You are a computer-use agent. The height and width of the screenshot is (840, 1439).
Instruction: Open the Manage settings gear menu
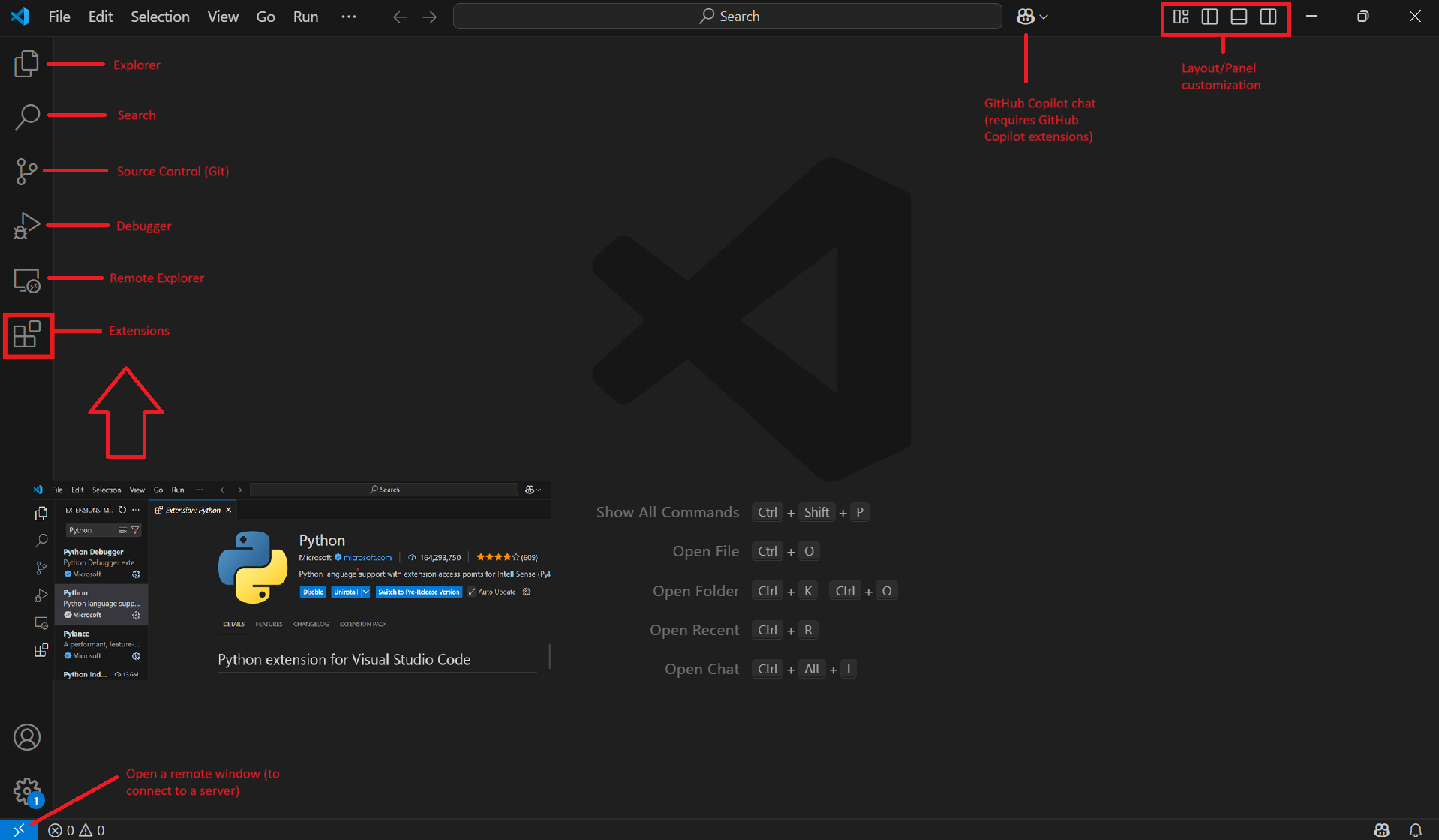27,790
